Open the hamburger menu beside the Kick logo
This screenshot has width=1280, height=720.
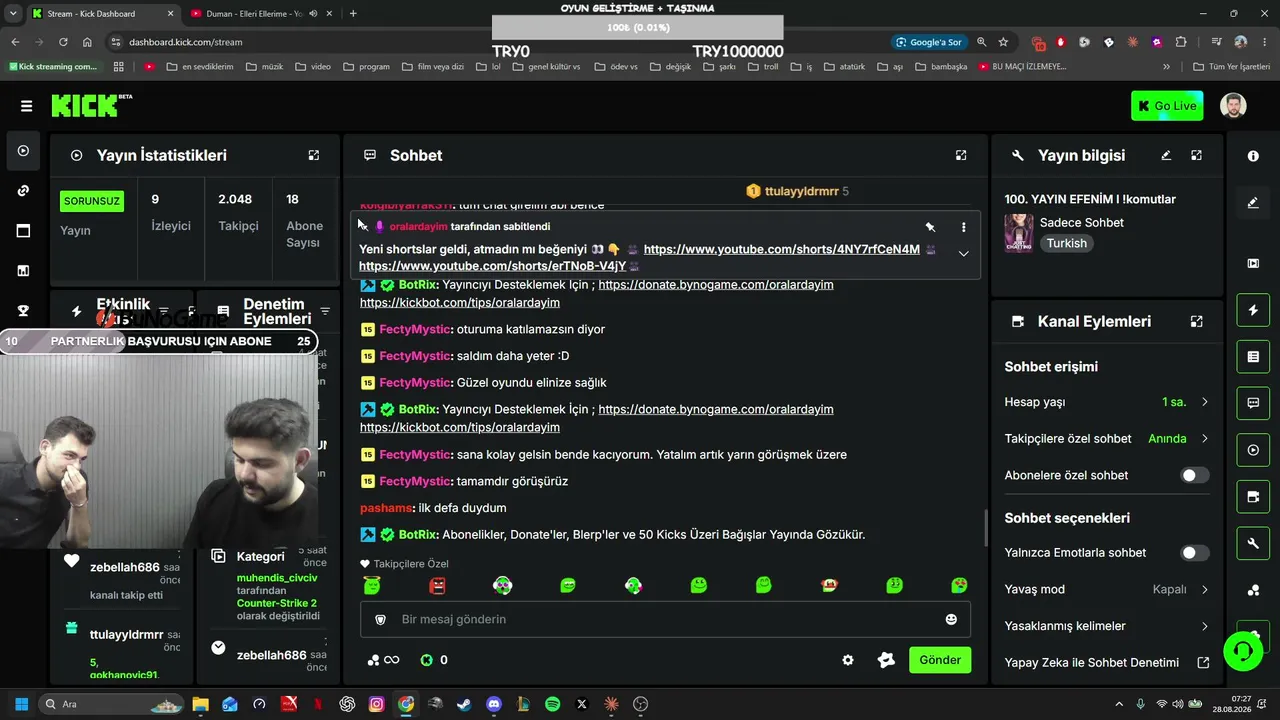pos(26,106)
